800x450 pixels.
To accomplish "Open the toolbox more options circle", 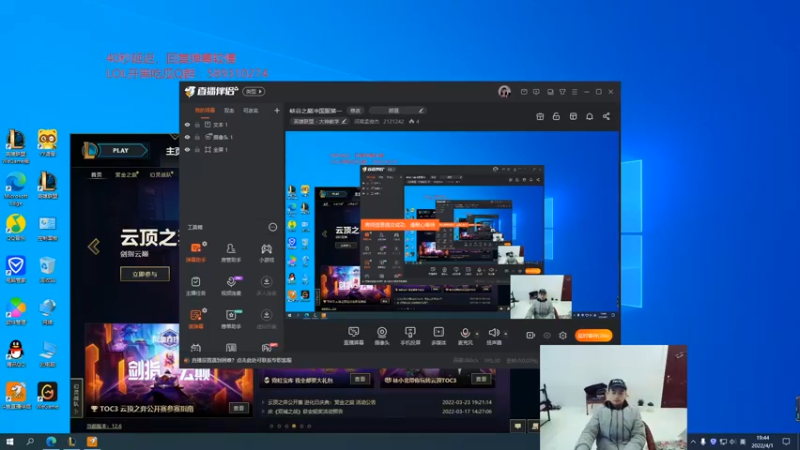I will point(273,227).
